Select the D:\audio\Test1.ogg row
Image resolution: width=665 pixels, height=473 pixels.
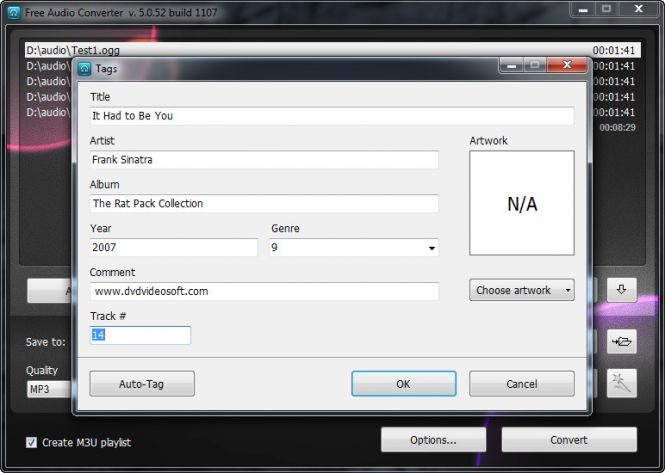pos(332,50)
